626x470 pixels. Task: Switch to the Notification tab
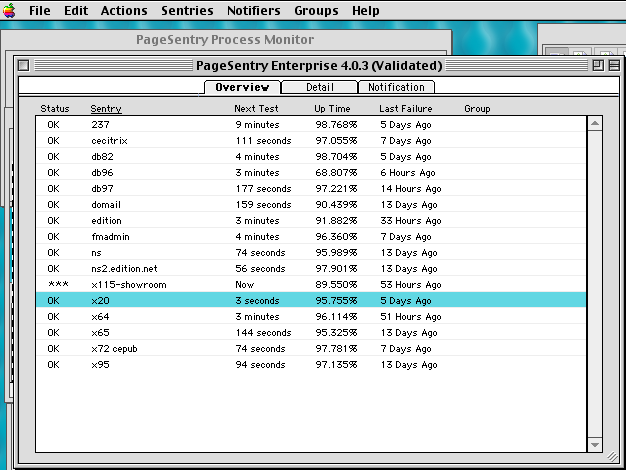(x=396, y=87)
